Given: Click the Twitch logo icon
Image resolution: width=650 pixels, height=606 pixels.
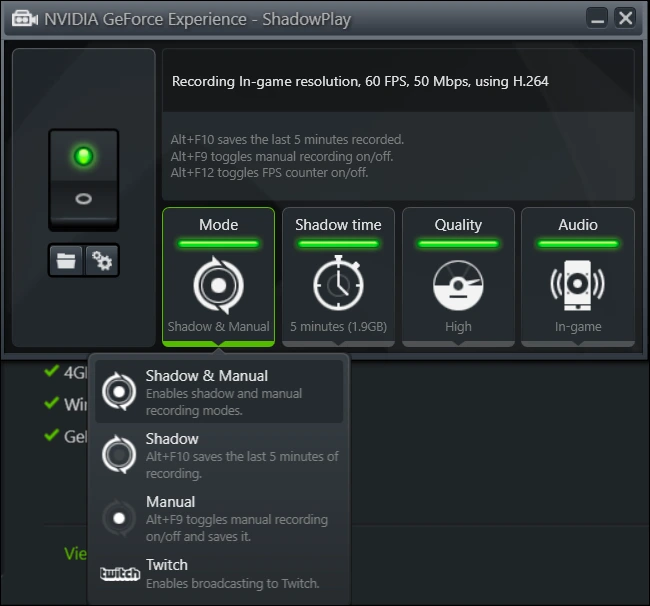Looking at the screenshot, I should pos(120,574).
